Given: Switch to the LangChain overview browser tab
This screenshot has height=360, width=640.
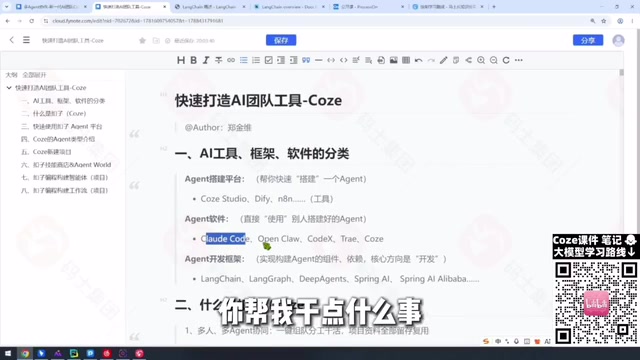Looking at the screenshot, I should [x=289, y=7].
